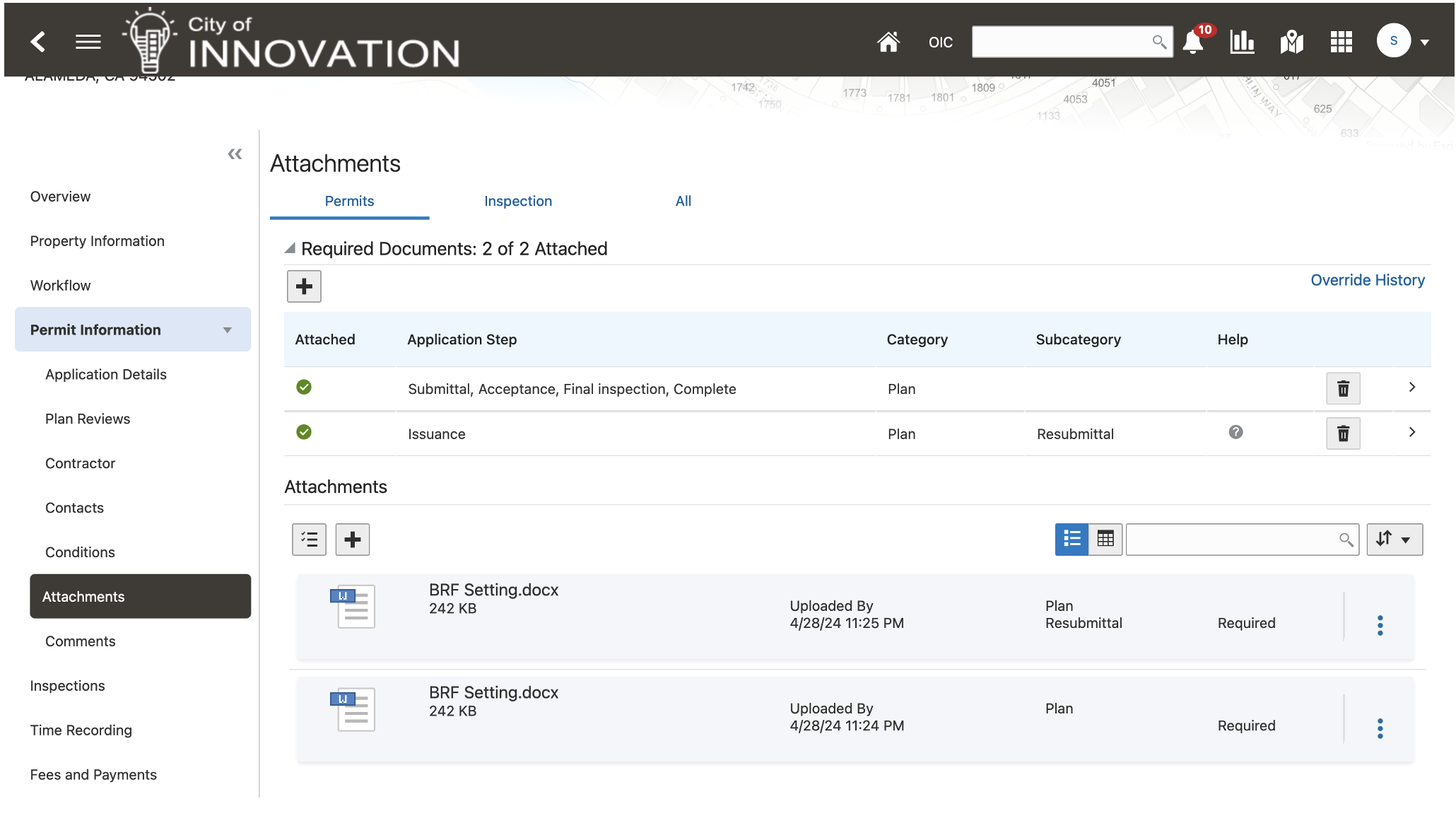1456x816 pixels.
Task: Click inside the attachments search field
Action: (1237, 539)
